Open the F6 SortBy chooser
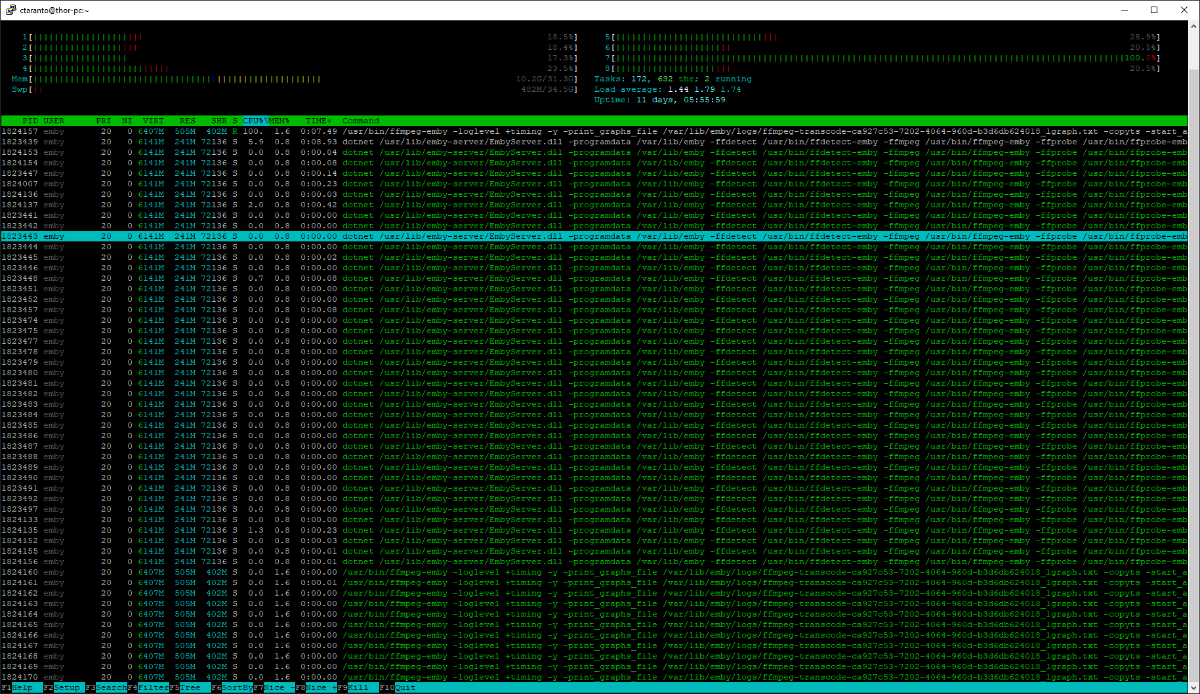The width and height of the screenshot is (1200, 694). [x=234, y=688]
